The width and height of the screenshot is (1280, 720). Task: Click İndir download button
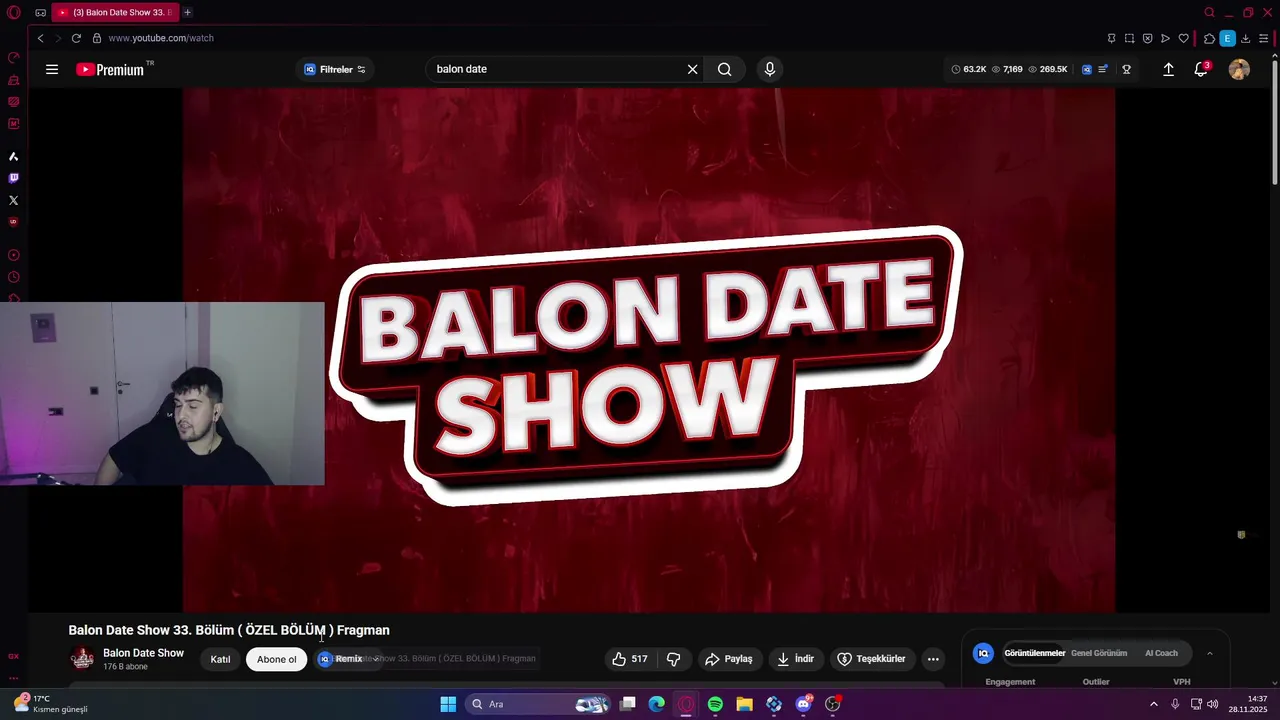click(795, 659)
